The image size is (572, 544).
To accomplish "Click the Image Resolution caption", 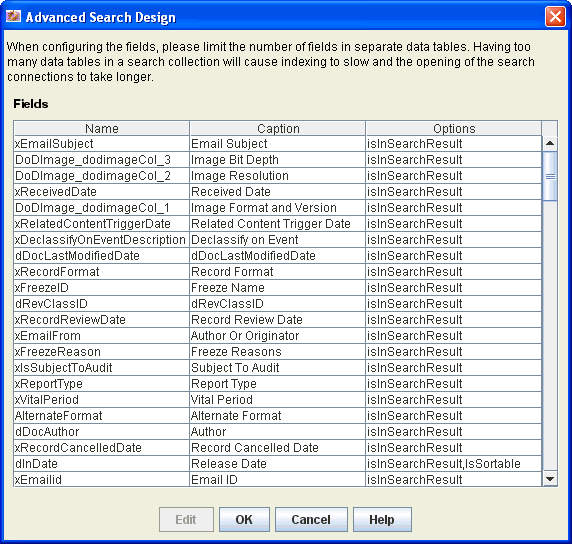I will click(278, 176).
